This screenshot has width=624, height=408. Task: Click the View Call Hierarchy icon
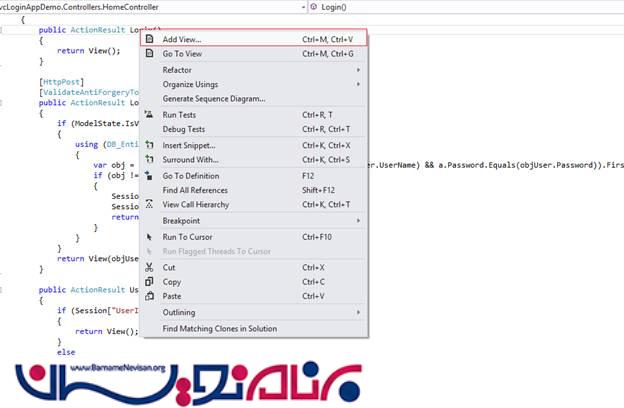[x=150, y=204]
